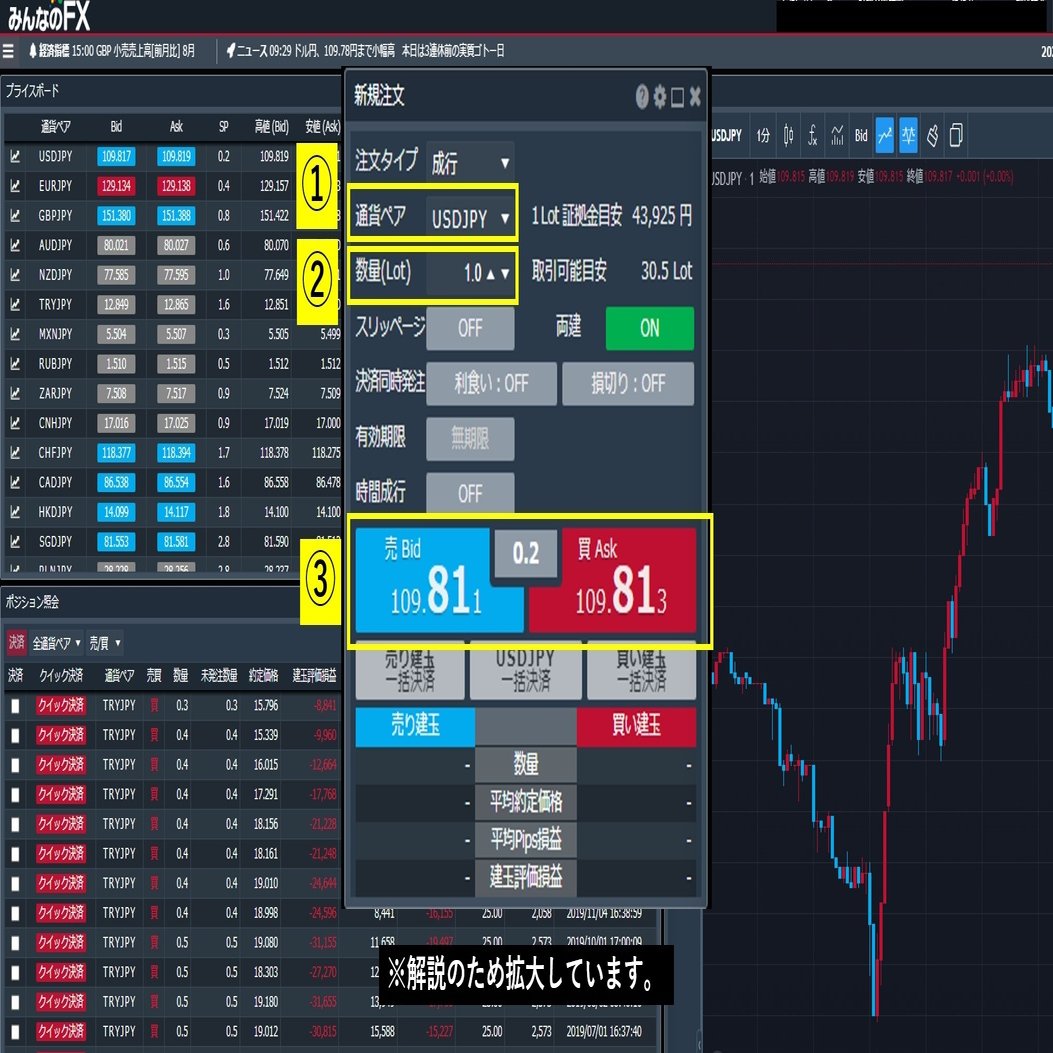Toggle 両建 ON switch
The width and height of the screenshot is (1053, 1053).
pyautogui.click(x=649, y=328)
